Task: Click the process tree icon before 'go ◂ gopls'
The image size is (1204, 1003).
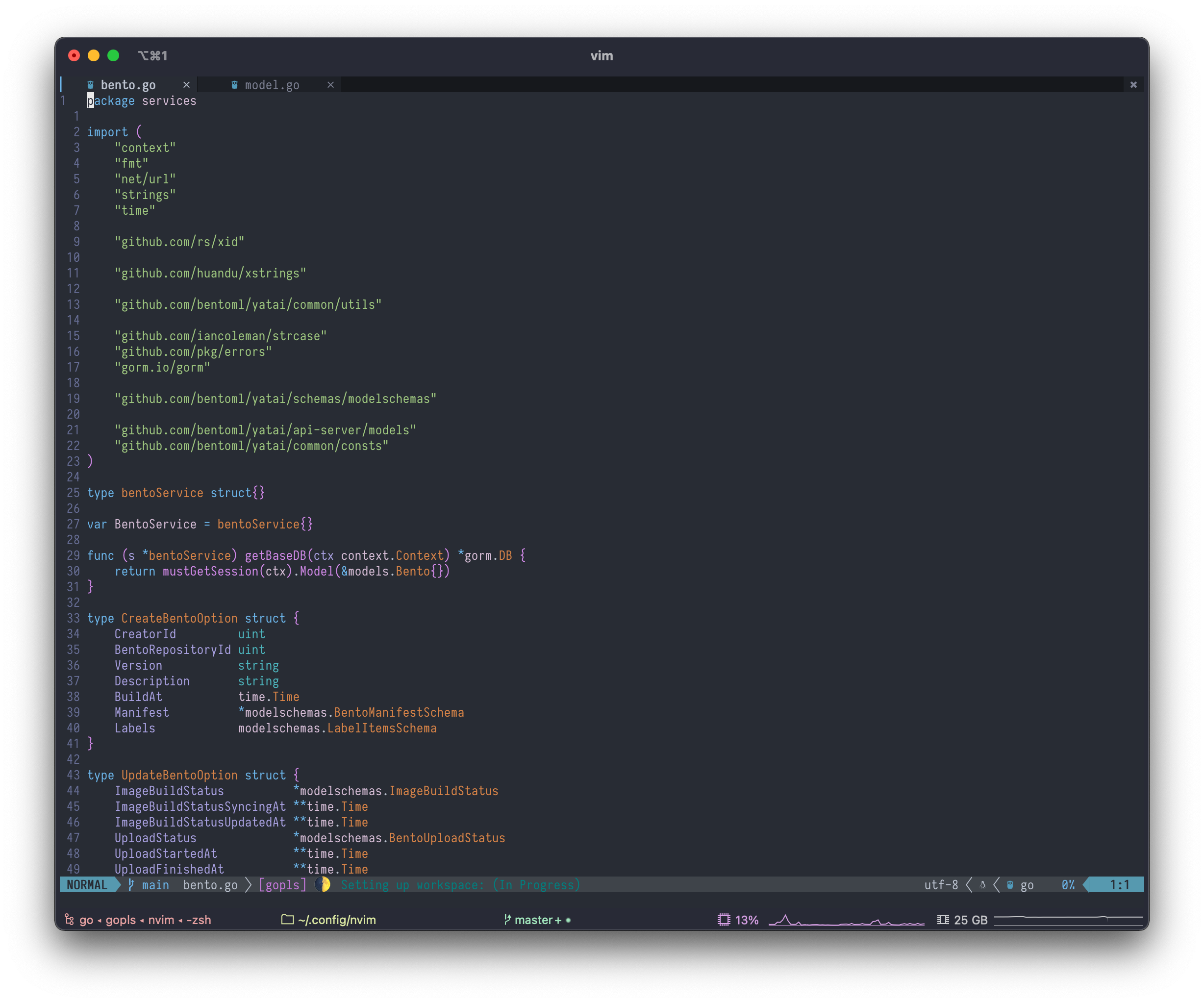Action: [70, 919]
